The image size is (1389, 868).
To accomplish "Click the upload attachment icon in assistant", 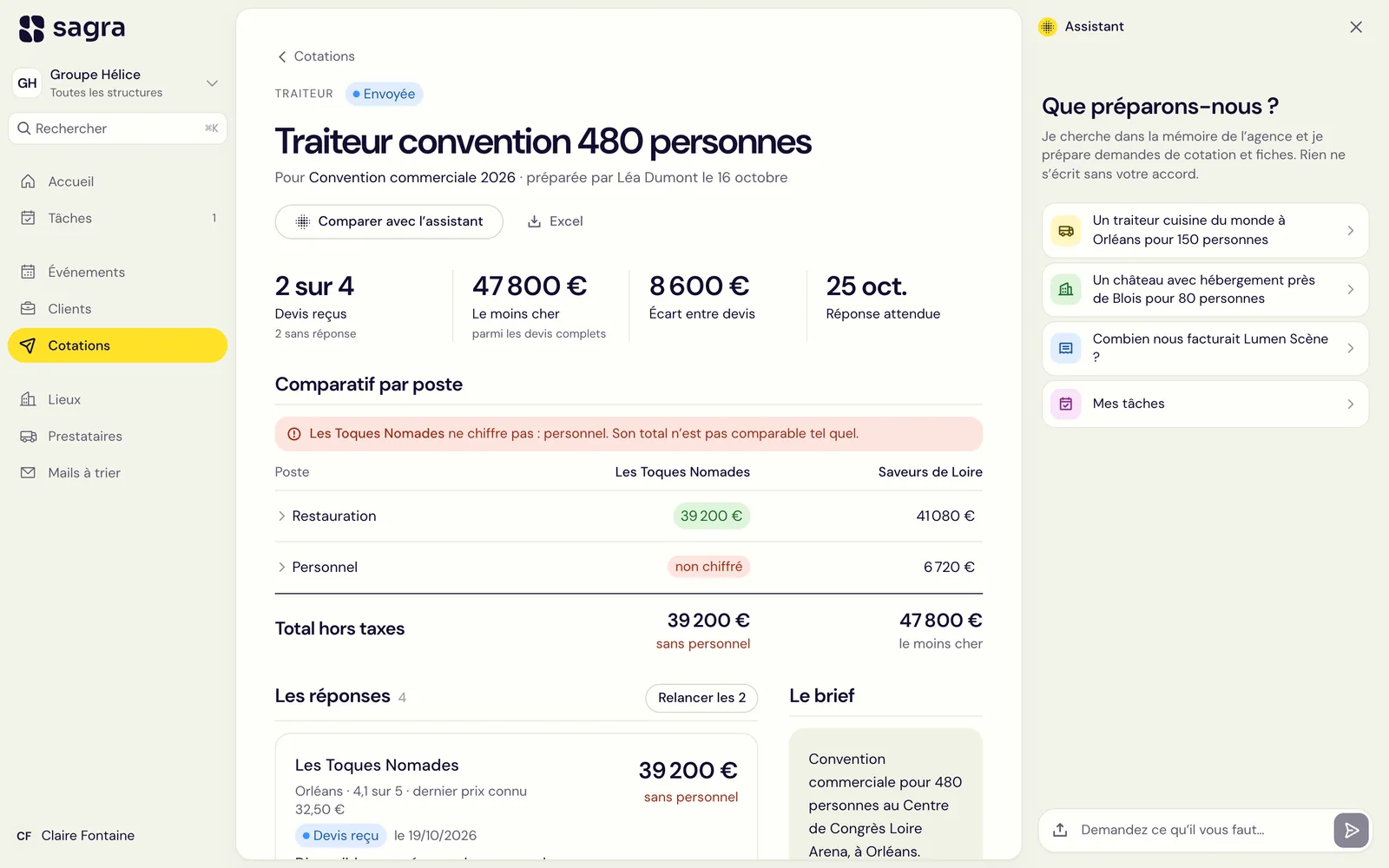I will pos(1060,830).
